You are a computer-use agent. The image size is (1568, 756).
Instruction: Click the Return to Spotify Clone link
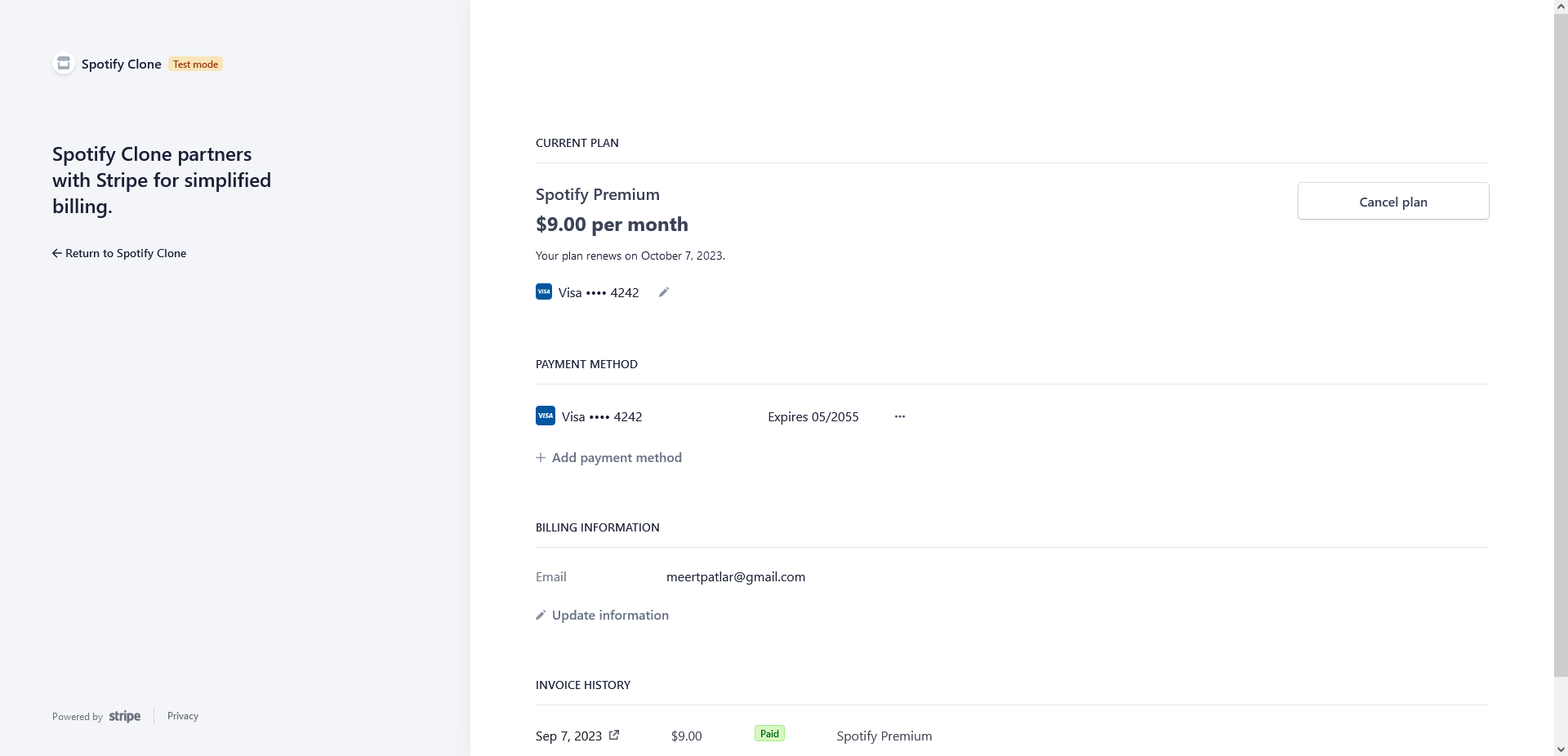[x=119, y=253]
